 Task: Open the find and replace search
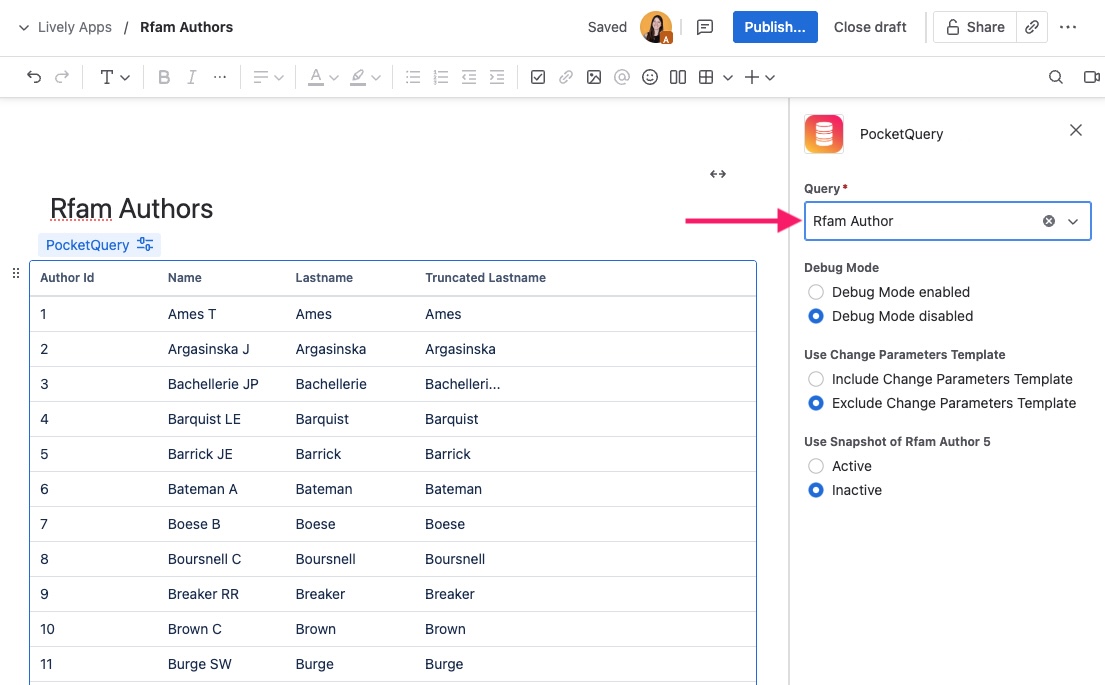pos(1056,78)
